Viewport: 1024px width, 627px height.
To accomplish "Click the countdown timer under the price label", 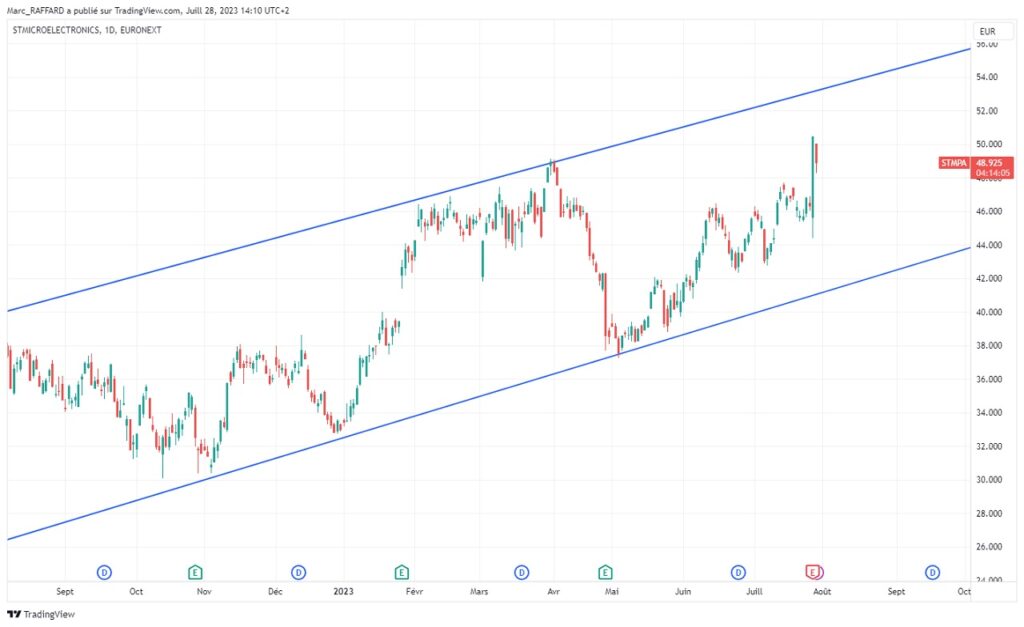I will [x=991, y=172].
